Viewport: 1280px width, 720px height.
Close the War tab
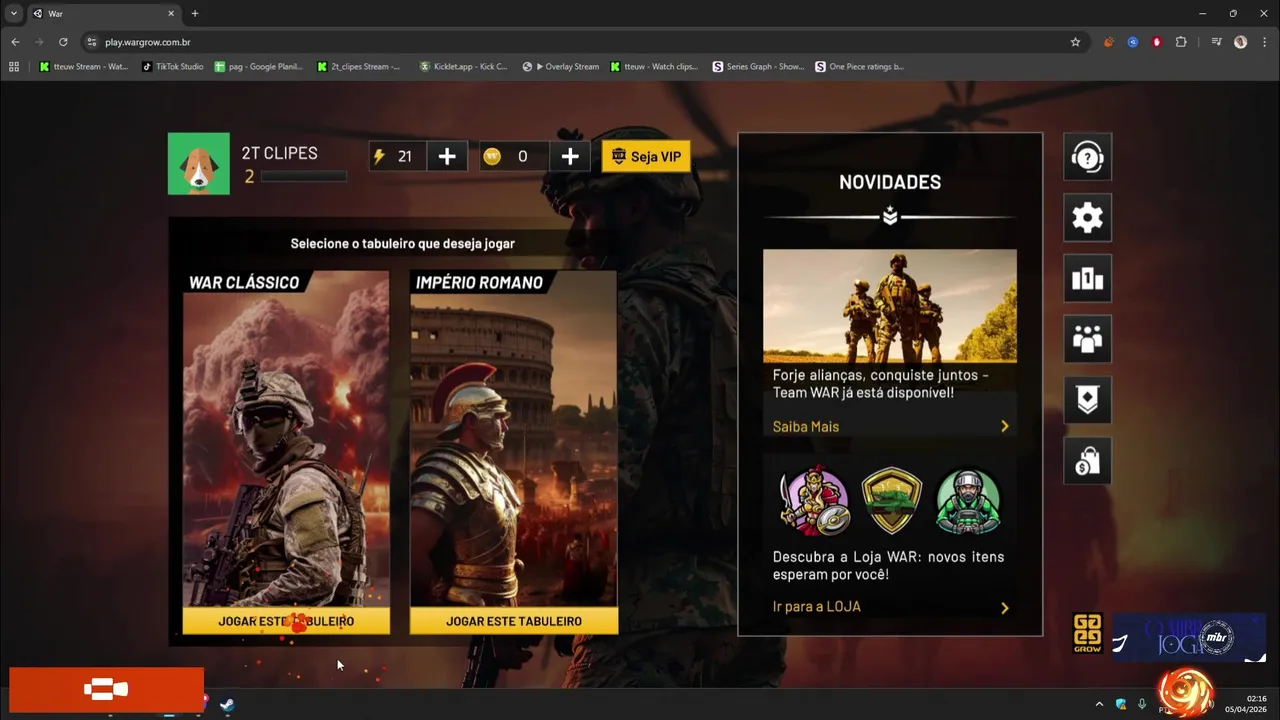coord(171,14)
